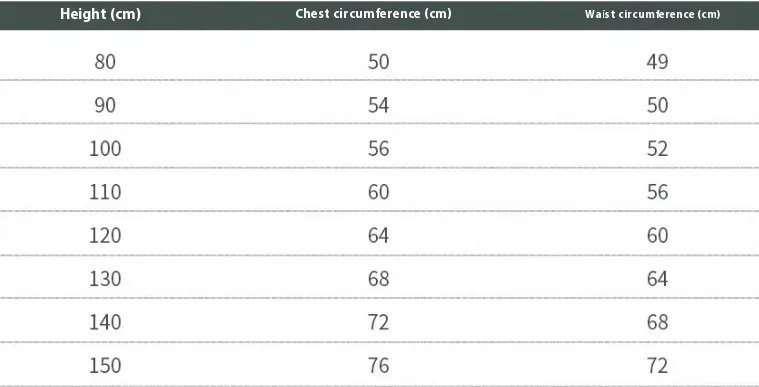Click the Waist circumference (cm) header

652,14
